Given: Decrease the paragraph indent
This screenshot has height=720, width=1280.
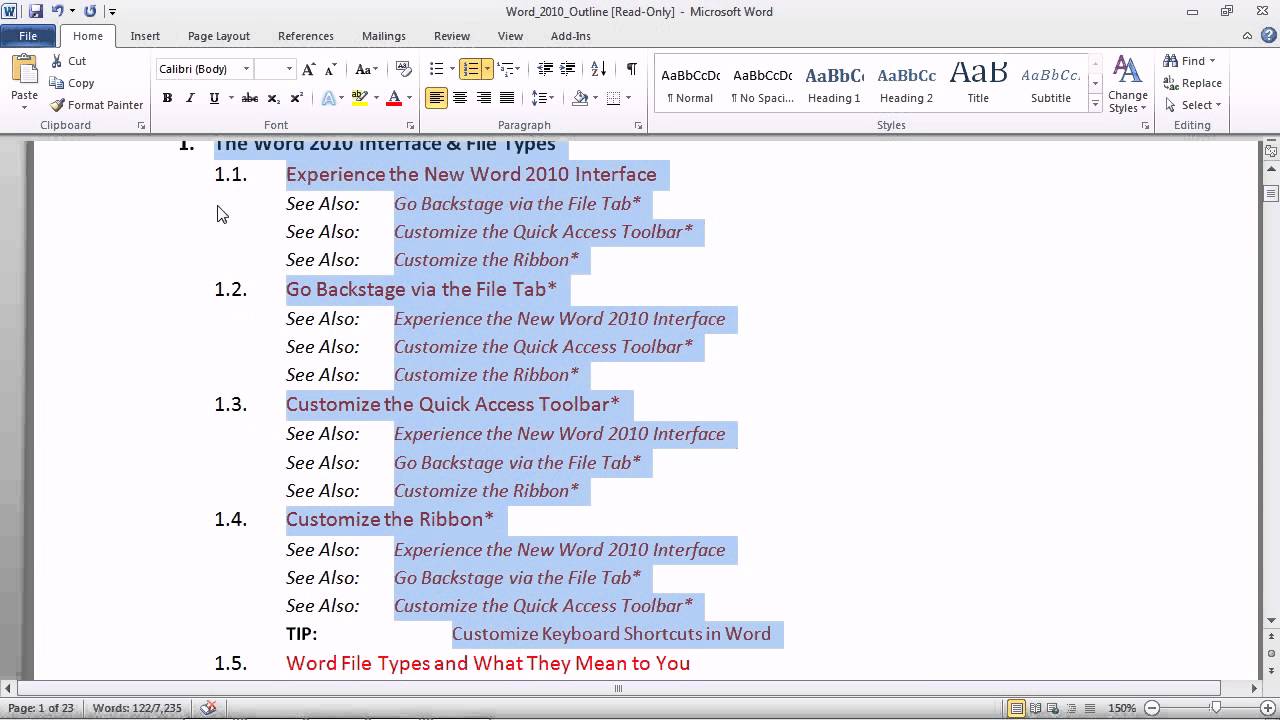Looking at the screenshot, I should pyautogui.click(x=545, y=69).
